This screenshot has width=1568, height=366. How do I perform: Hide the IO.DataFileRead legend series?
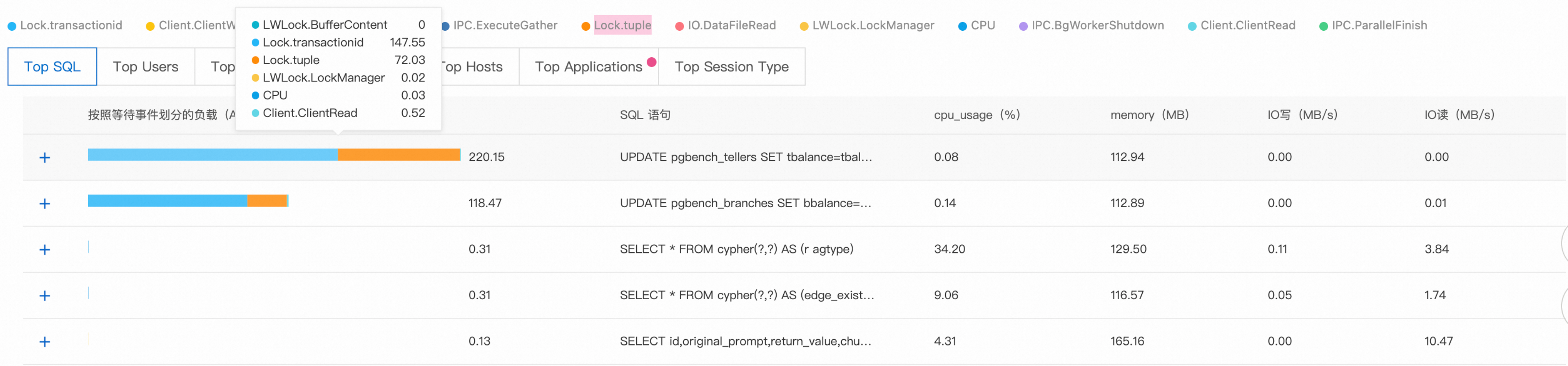pos(731,25)
